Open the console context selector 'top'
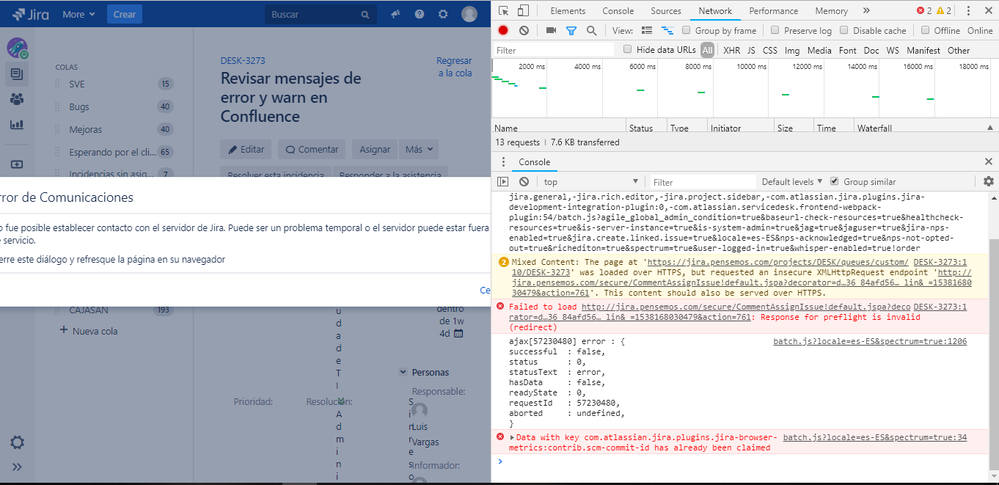Viewport: 999px width, 485px height. [591, 182]
